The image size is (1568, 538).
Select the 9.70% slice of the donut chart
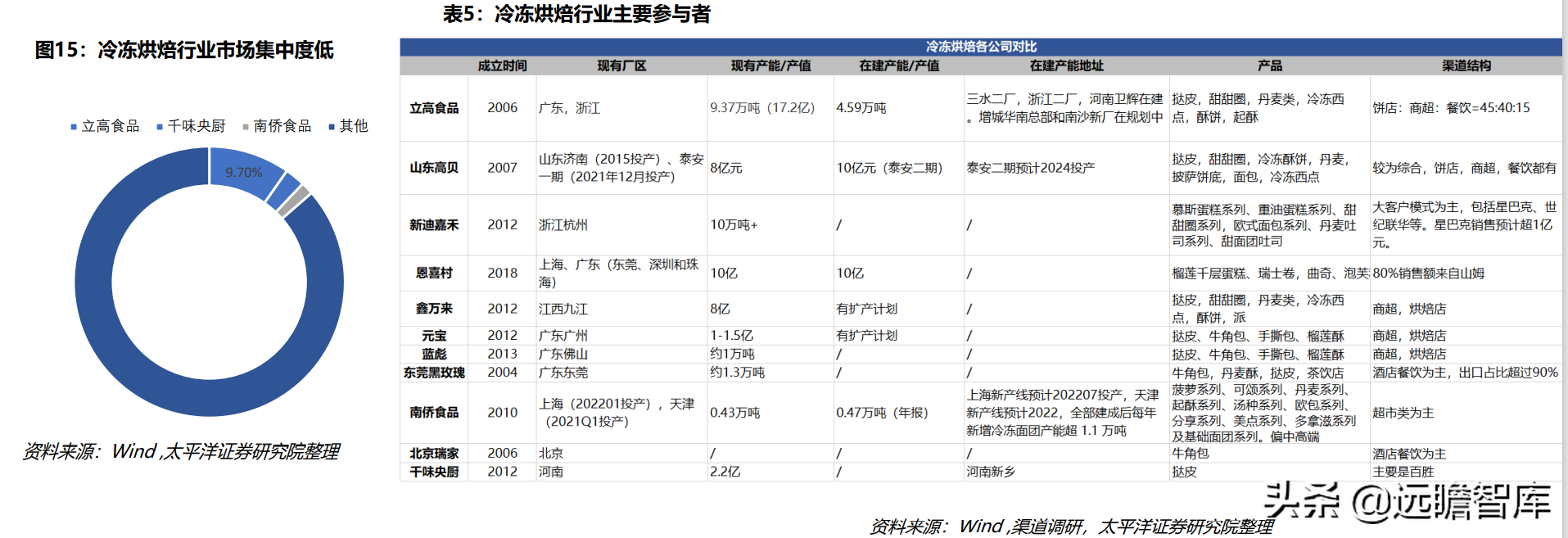(244, 172)
